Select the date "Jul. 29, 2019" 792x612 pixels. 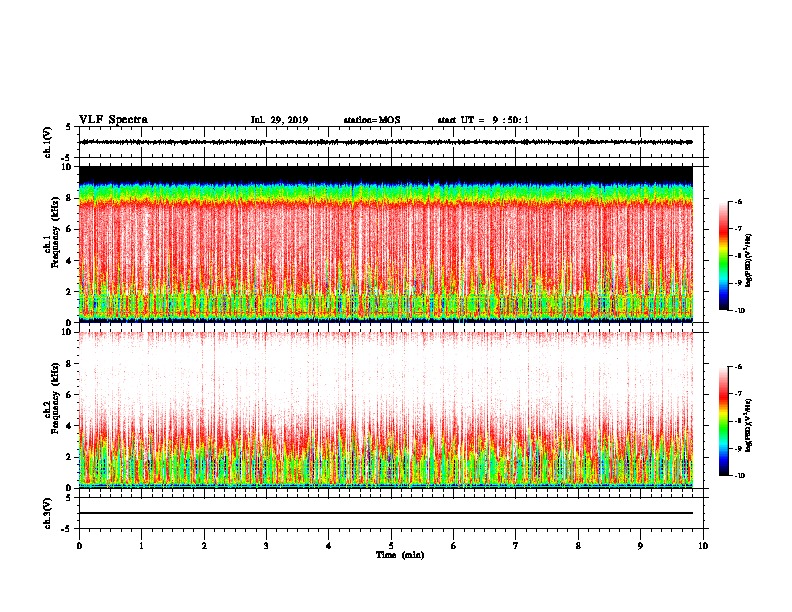pyautogui.click(x=279, y=120)
